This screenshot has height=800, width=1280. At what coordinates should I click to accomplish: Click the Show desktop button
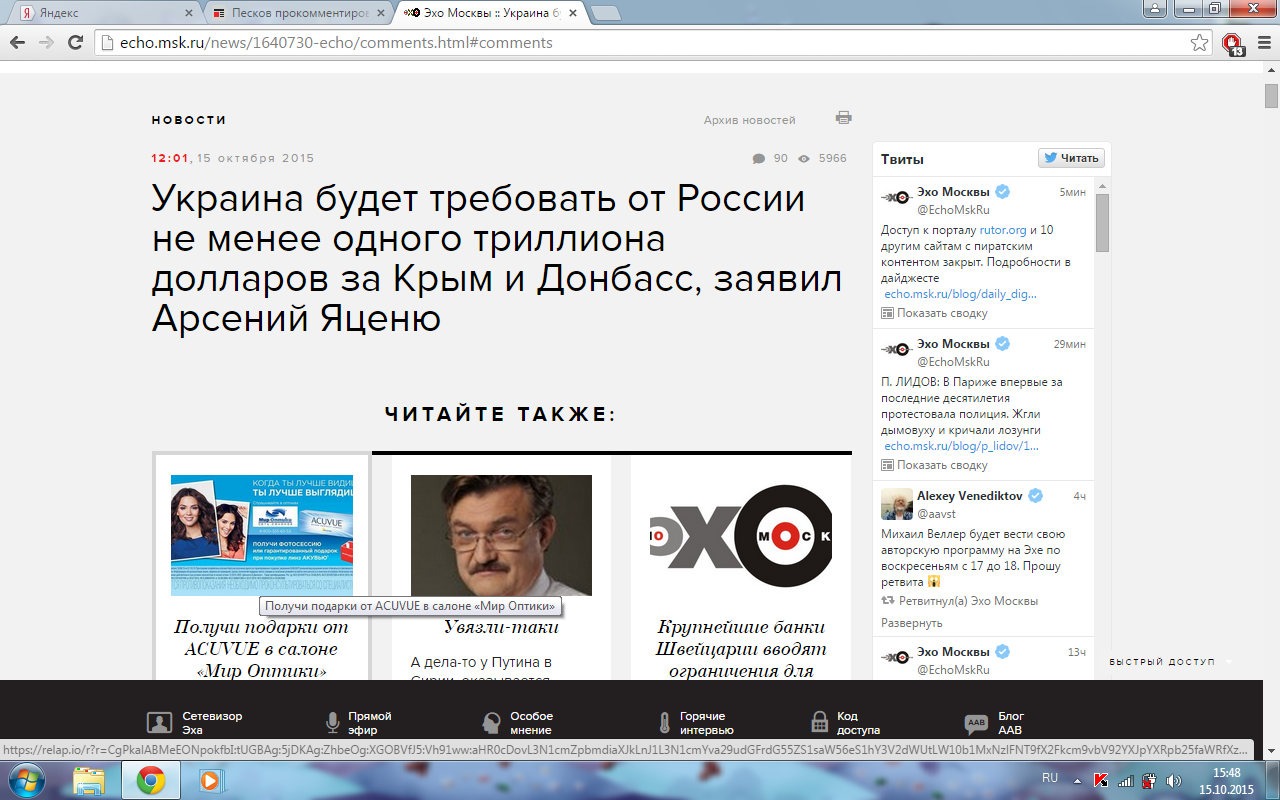tap(1273, 780)
